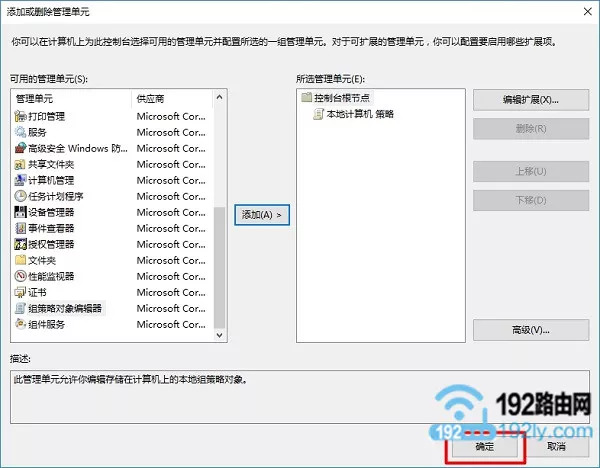The image size is (600, 468).
Task: Click Microsoft Cor... vendor beside 文件夹
Action: pos(171,260)
